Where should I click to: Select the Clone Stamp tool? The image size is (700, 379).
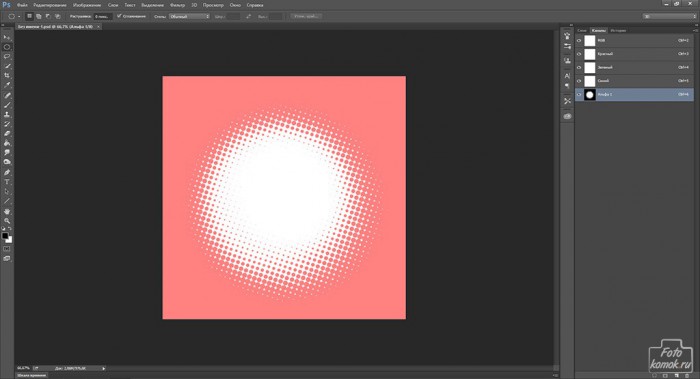point(7,114)
